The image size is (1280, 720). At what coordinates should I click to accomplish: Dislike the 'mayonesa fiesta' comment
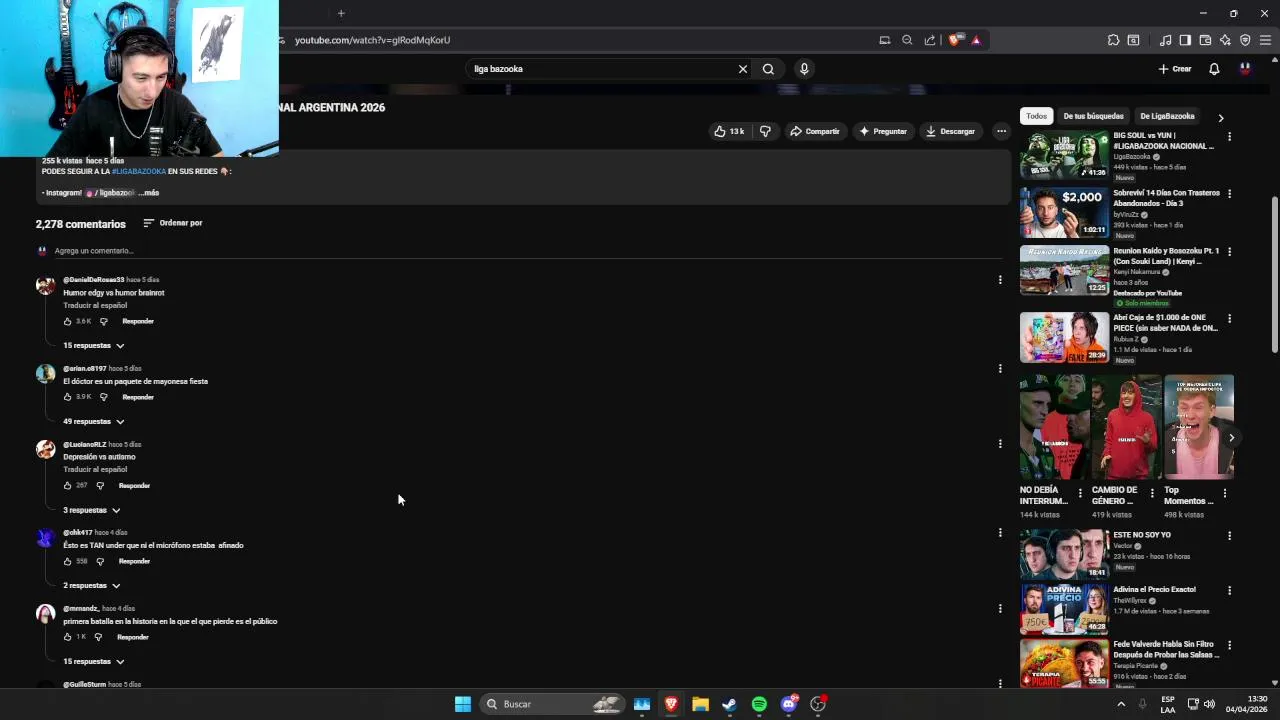pyautogui.click(x=103, y=397)
